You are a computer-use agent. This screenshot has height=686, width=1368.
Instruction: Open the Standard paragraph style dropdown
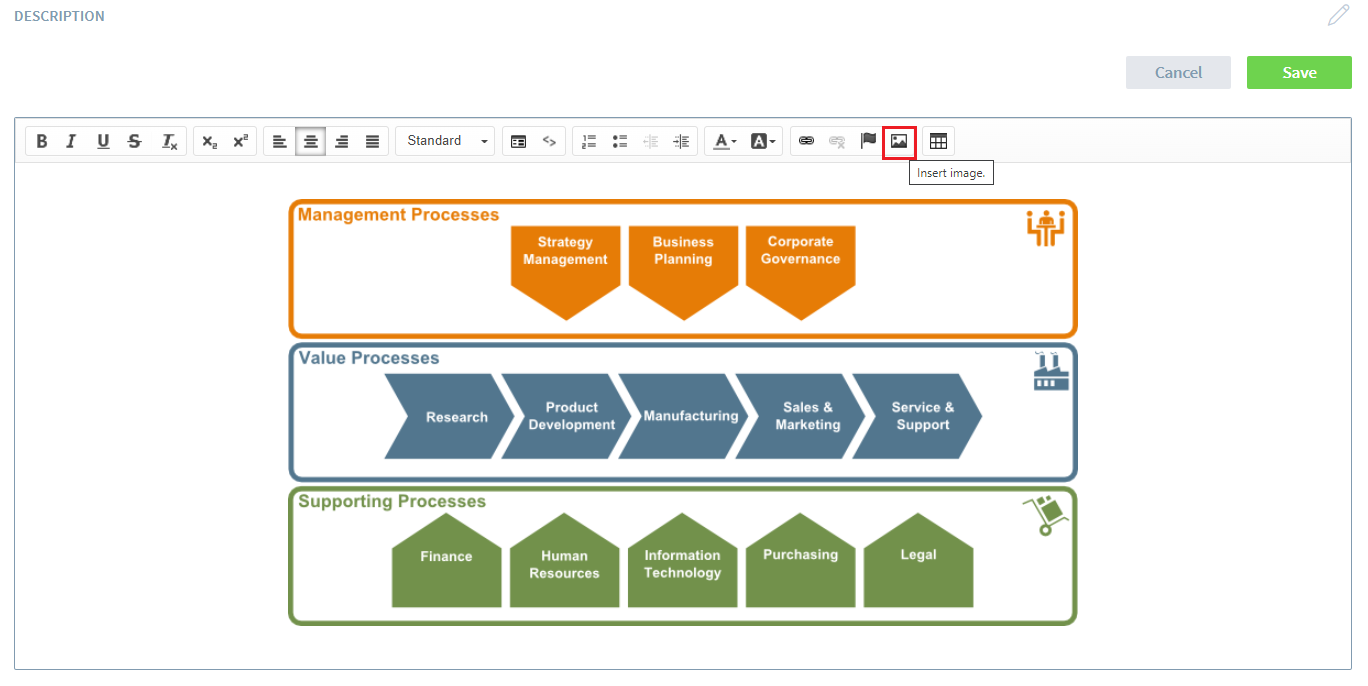[445, 141]
